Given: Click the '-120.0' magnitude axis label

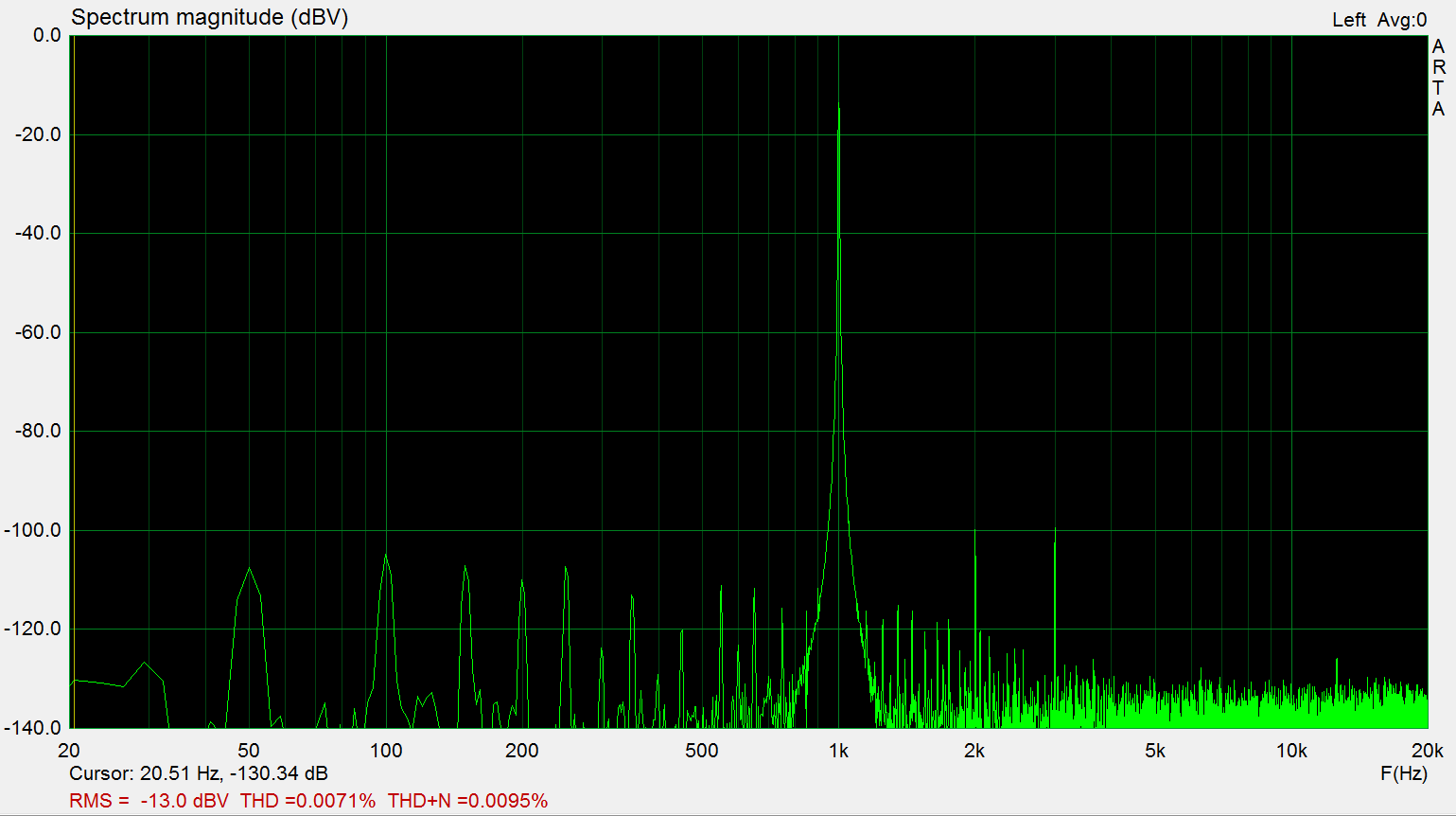Looking at the screenshot, I should tap(33, 629).
